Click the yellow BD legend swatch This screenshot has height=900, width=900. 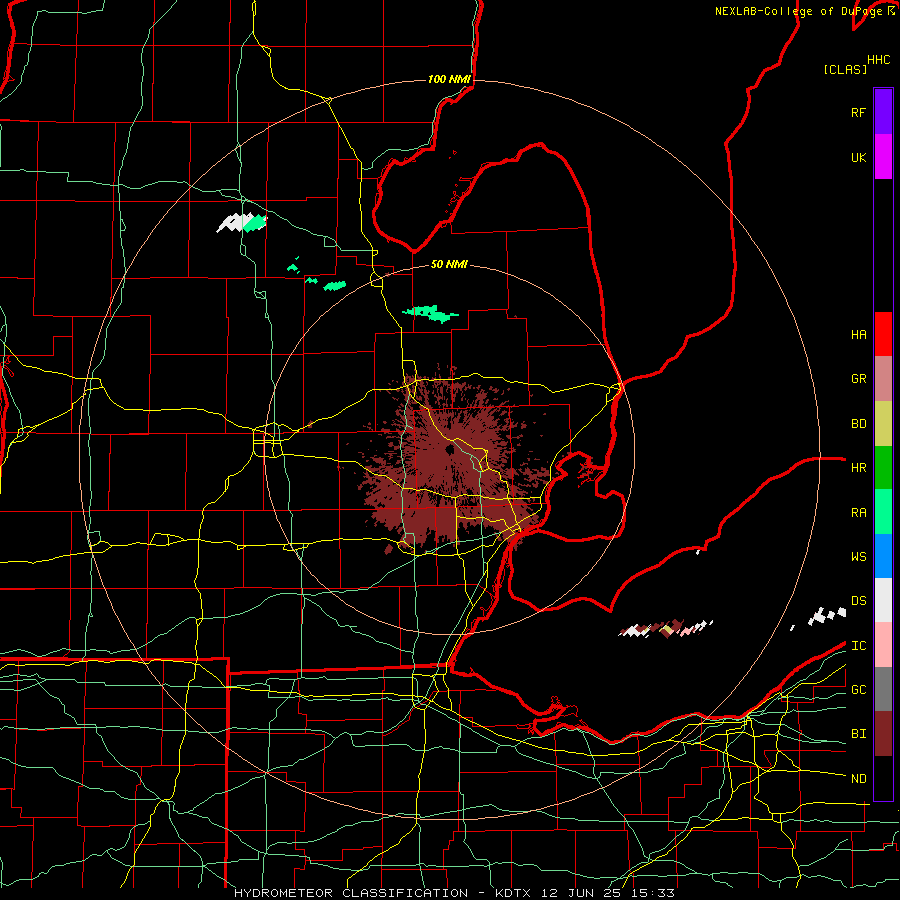(883, 424)
